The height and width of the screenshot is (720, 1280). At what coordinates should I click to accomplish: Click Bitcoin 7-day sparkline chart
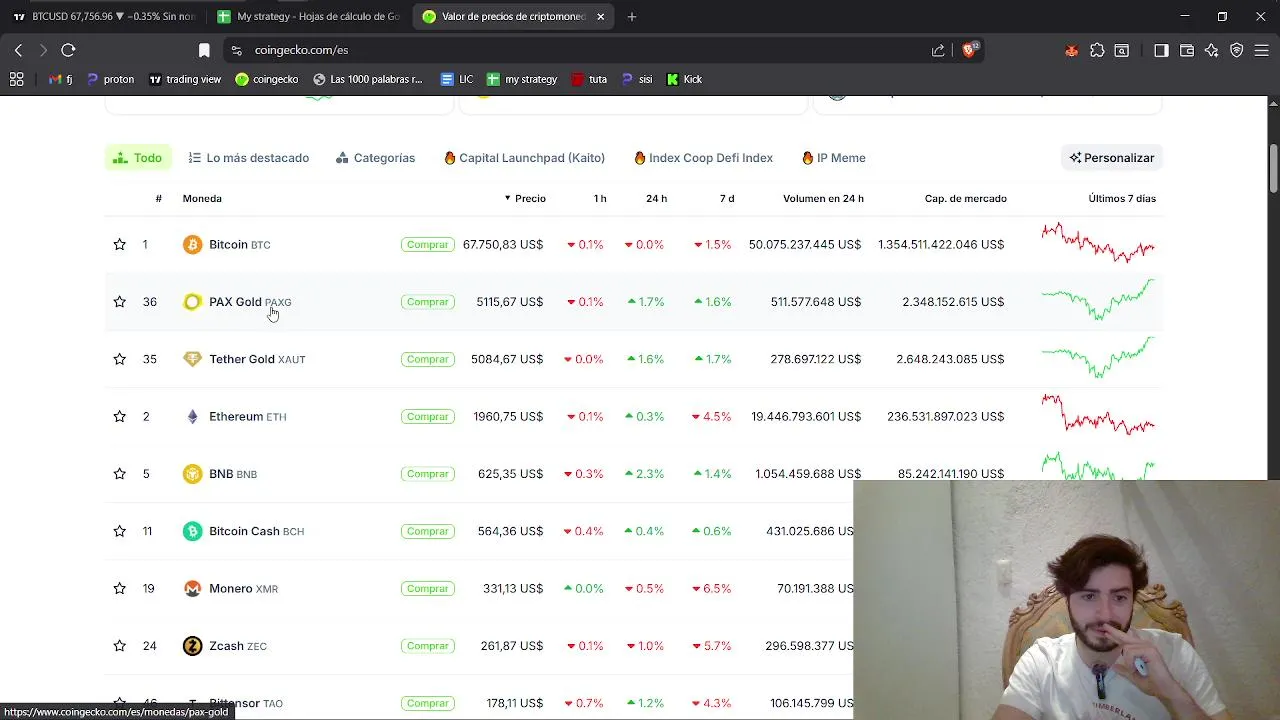click(1098, 243)
